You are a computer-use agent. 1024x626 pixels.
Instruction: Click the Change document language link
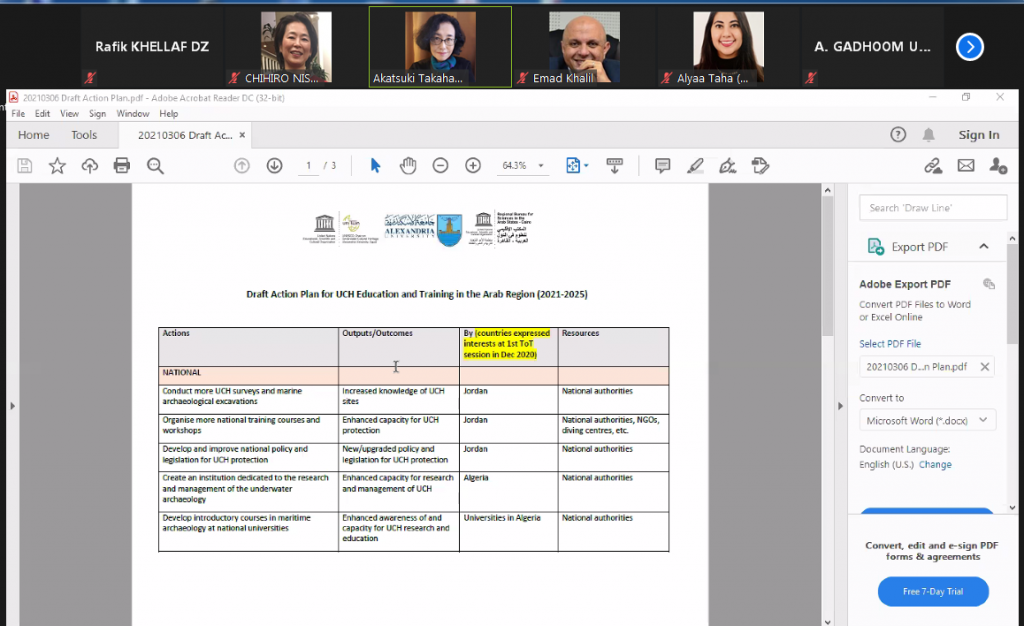pos(935,465)
